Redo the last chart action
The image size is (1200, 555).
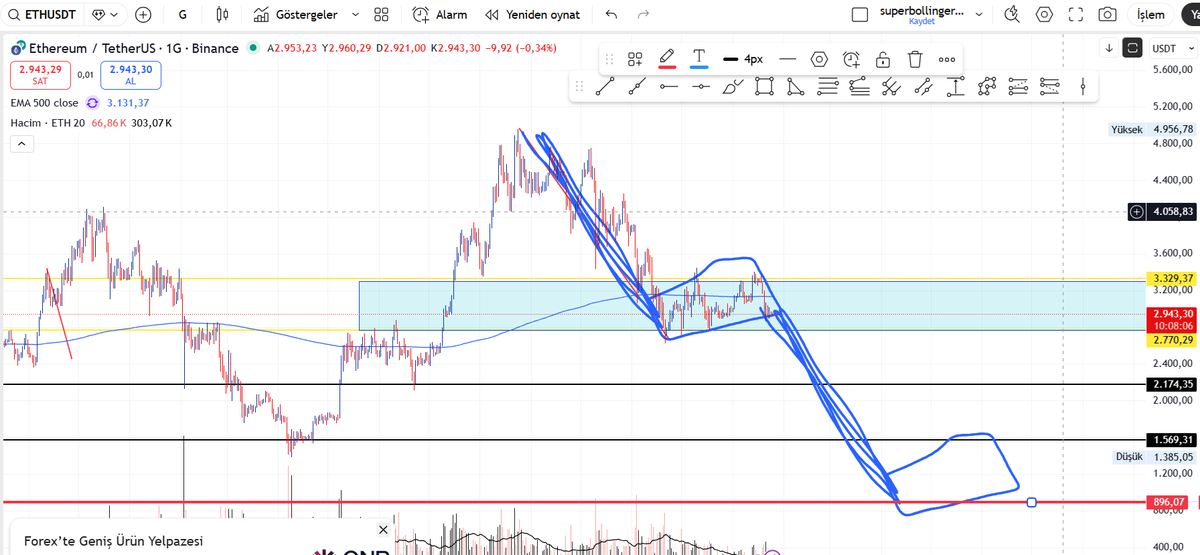point(643,15)
